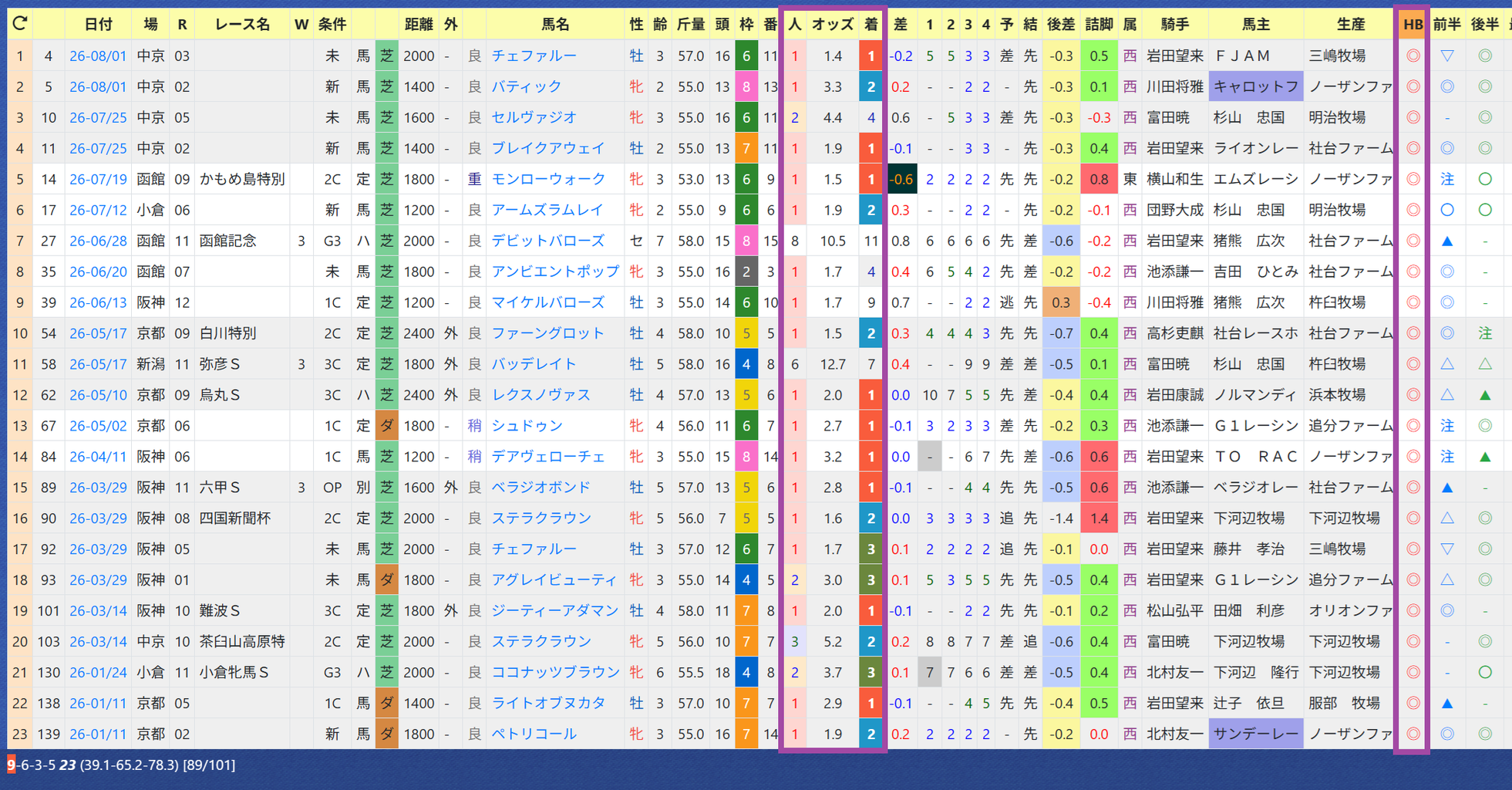Click owner サンデーレー highlighted cell

1256,734
